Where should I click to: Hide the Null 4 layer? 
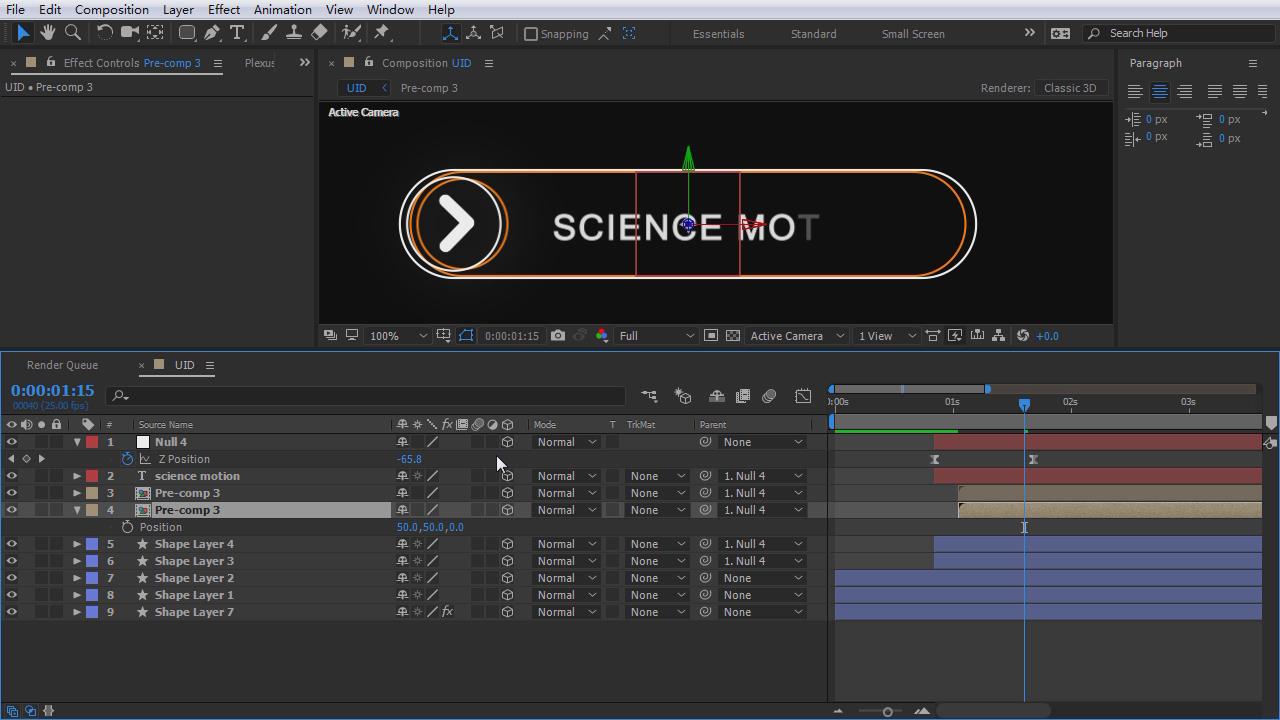pos(12,442)
